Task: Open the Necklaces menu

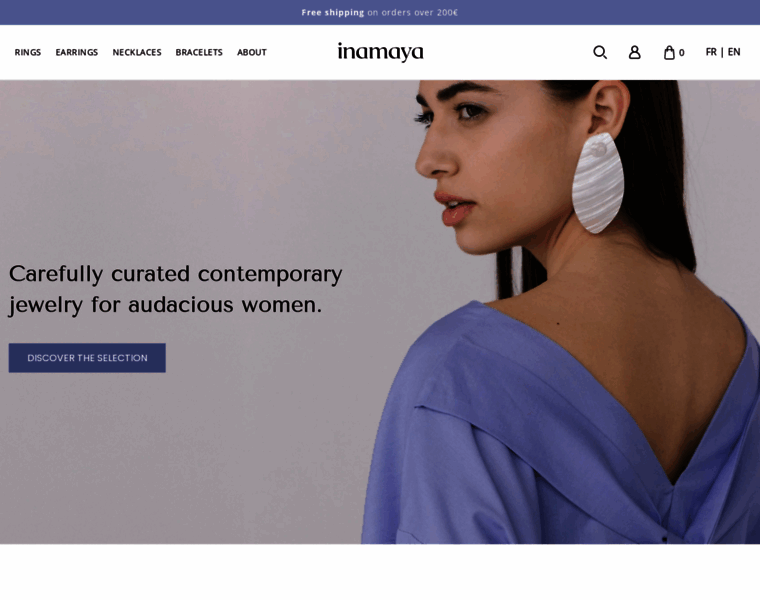Action: pyautogui.click(x=137, y=52)
